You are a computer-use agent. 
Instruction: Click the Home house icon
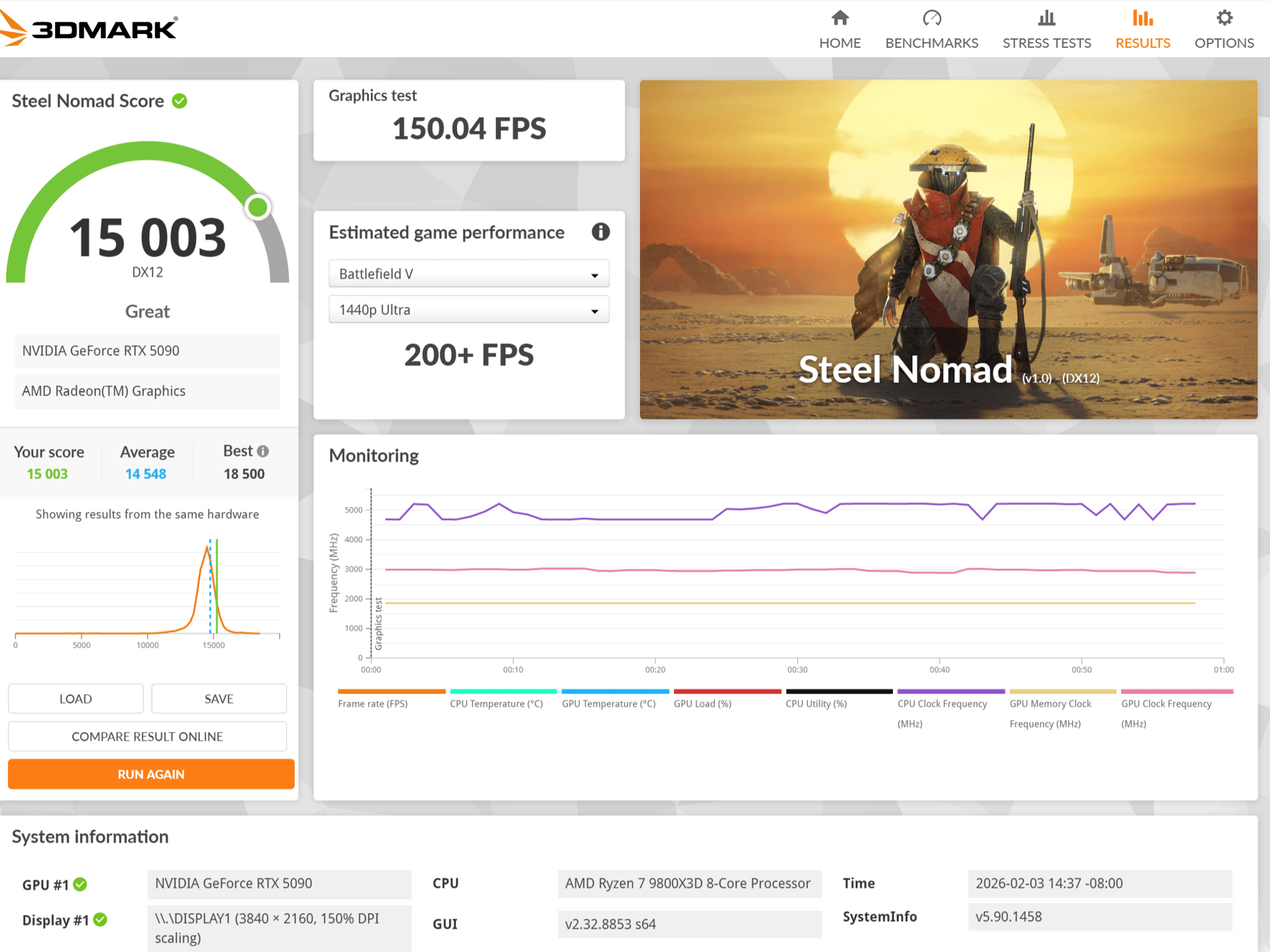[840, 18]
